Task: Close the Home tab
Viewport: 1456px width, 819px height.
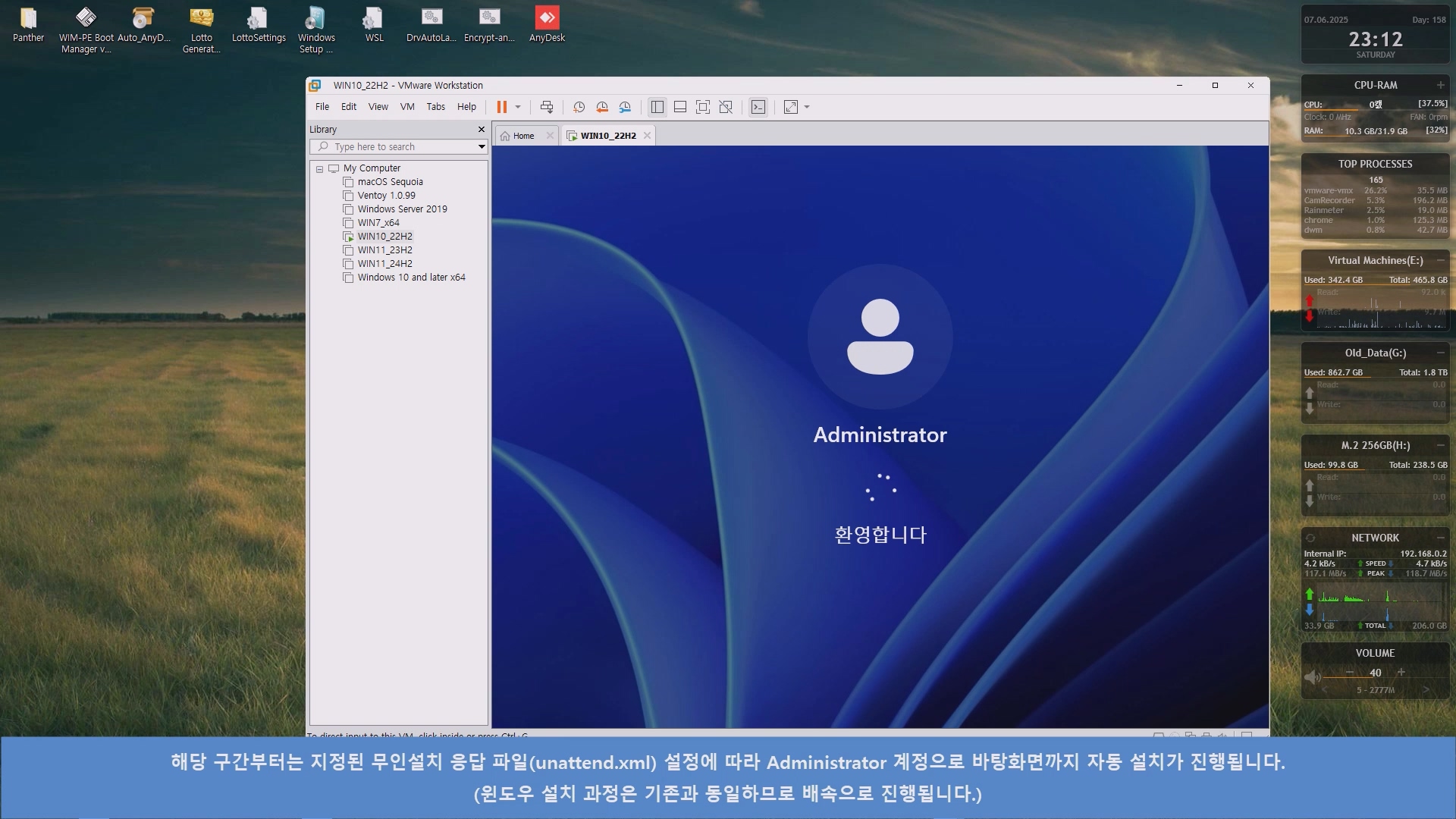Action: click(551, 136)
